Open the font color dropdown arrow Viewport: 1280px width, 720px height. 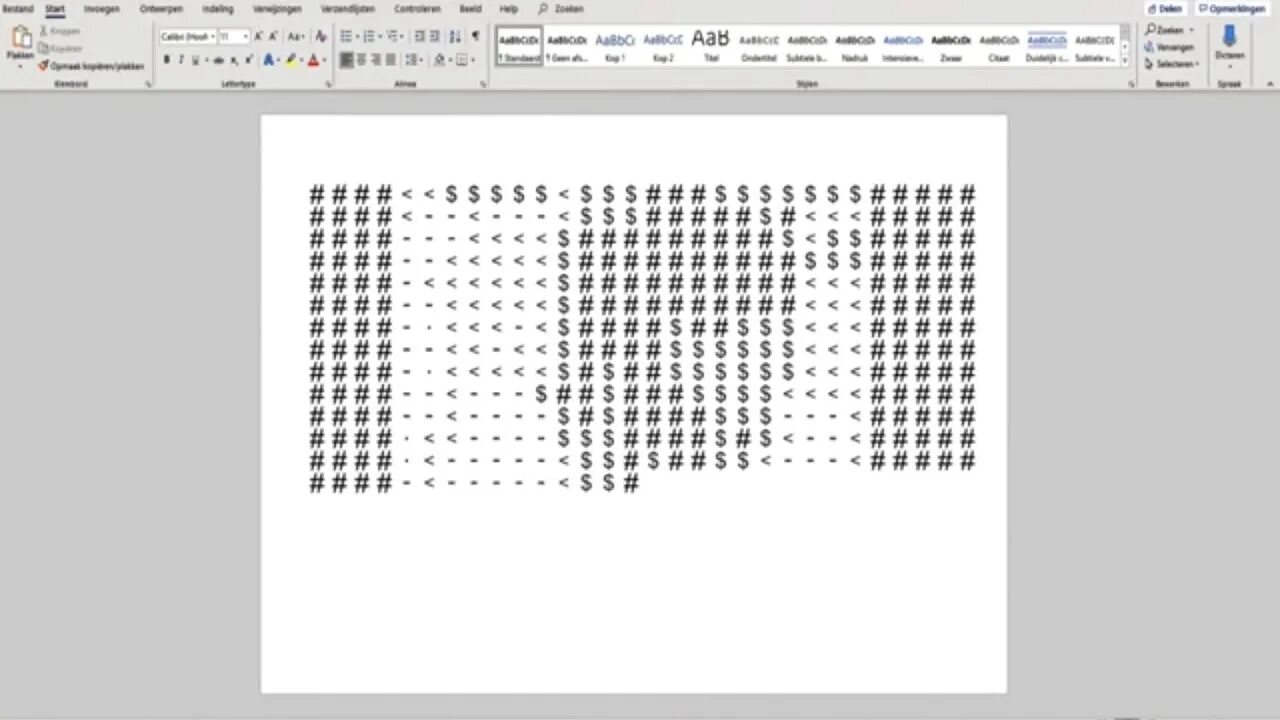click(324, 61)
